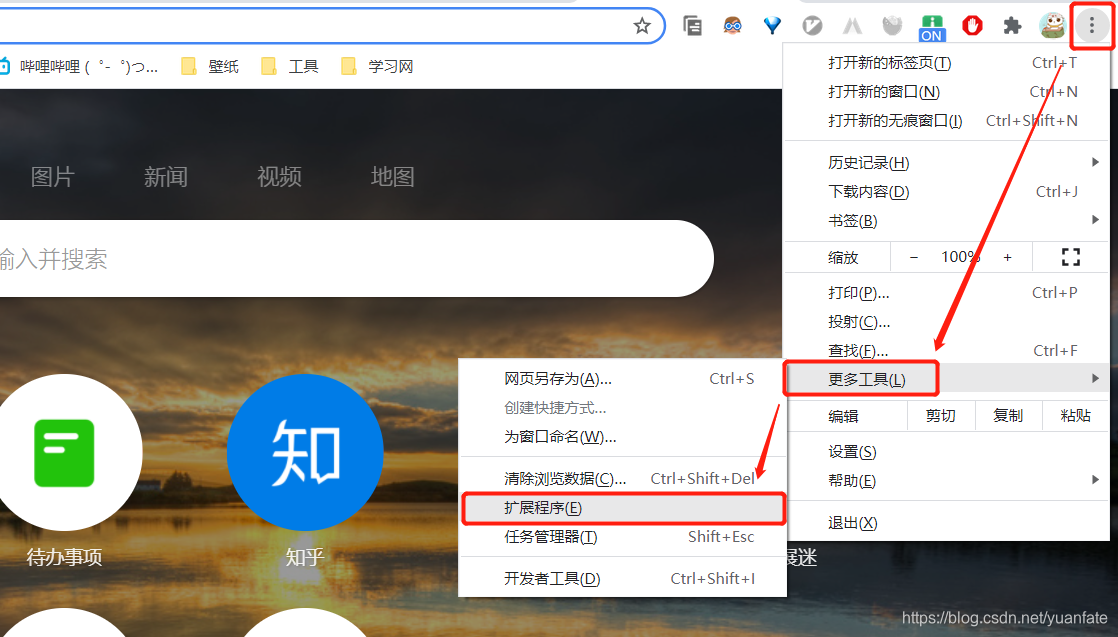The width and height of the screenshot is (1118, 637).
Task: Open 开发者工具(D) in the submenu
Action: [x=622, y=579]
